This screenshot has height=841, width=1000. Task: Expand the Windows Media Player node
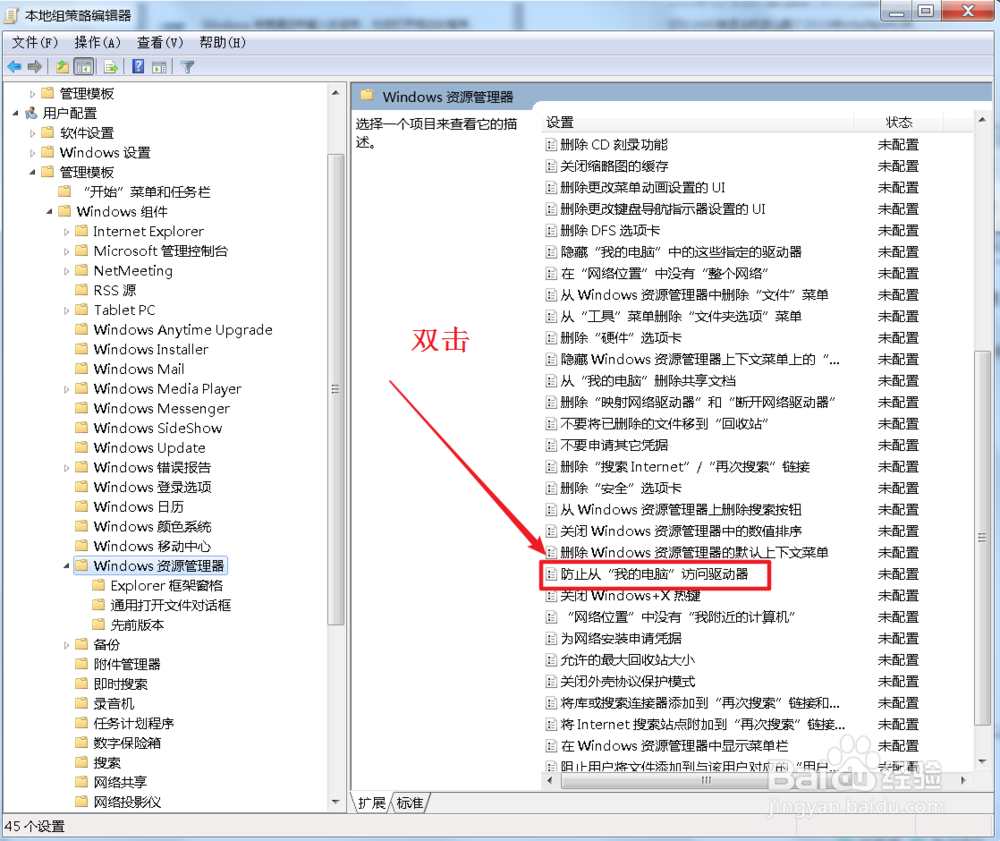[x=66, y=389]
